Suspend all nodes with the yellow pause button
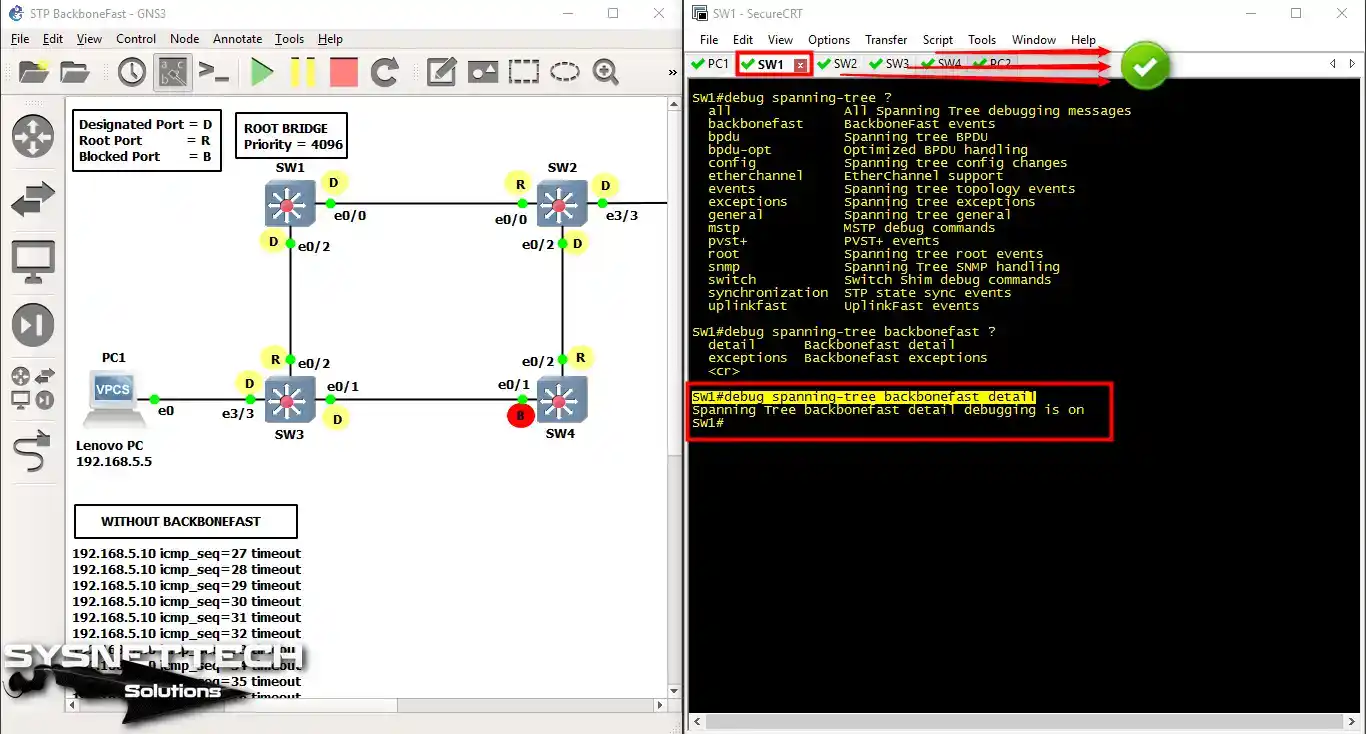This screenshot has height=734, width=1366. click(x=303, y=72)
